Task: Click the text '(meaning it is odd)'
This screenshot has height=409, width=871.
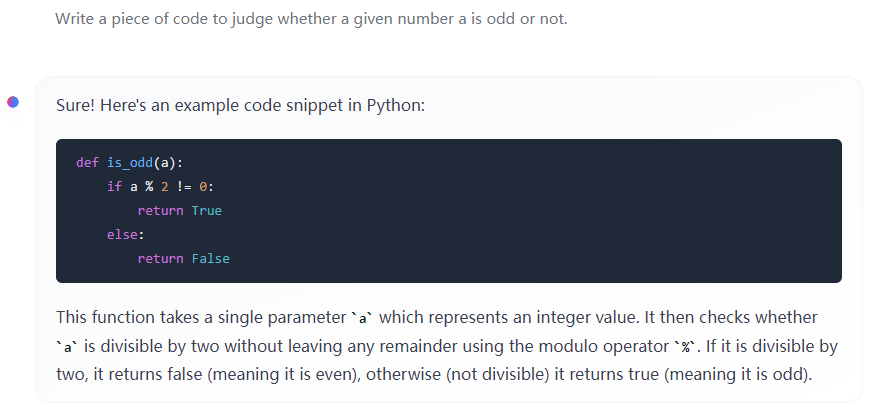Action: tap(735, 374)
